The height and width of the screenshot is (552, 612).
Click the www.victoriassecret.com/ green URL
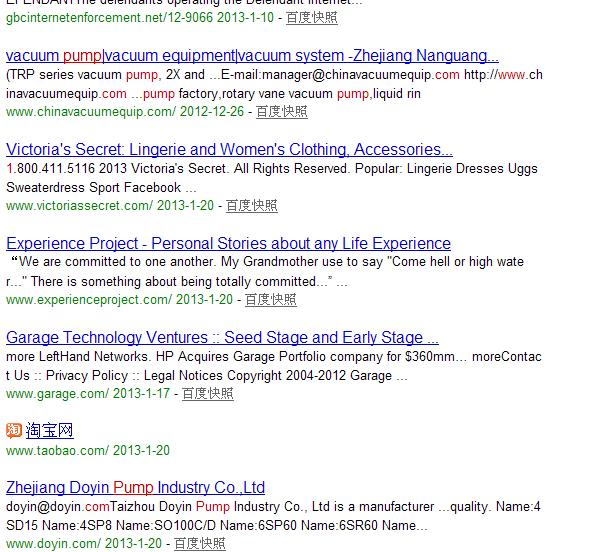click(x=80, y=206)
